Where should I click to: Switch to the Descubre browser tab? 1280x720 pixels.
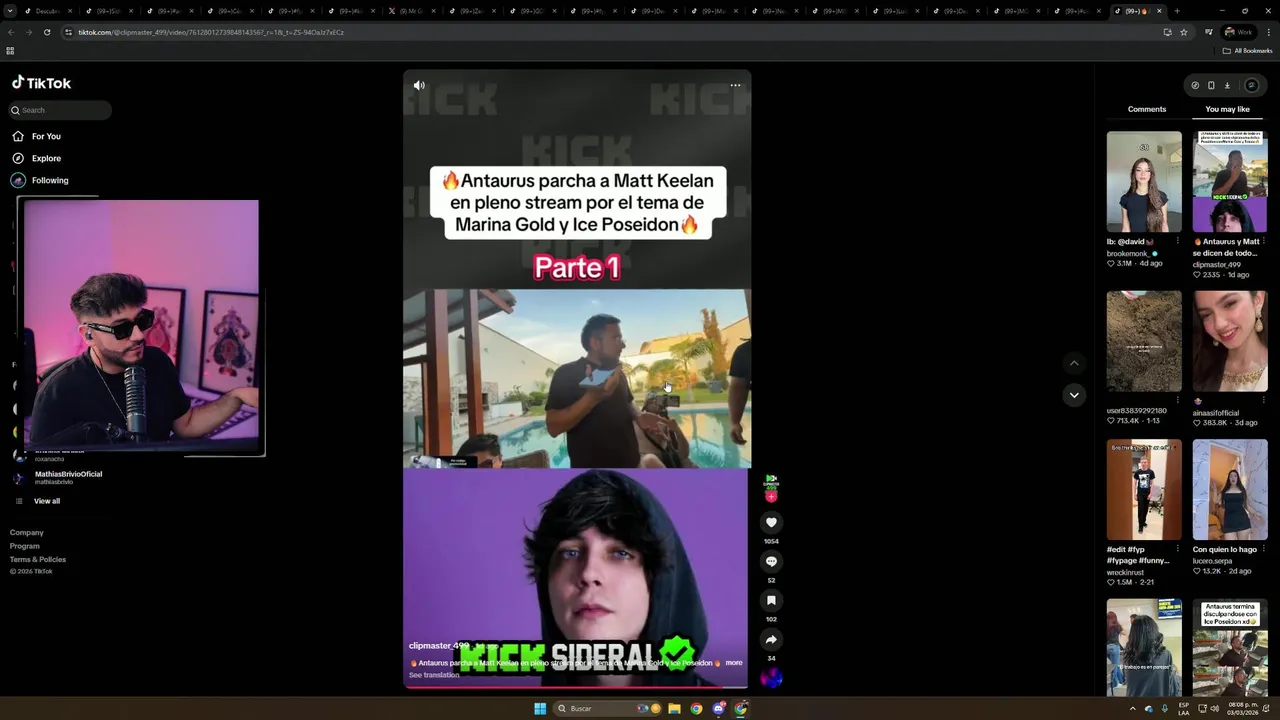(46, 11)
